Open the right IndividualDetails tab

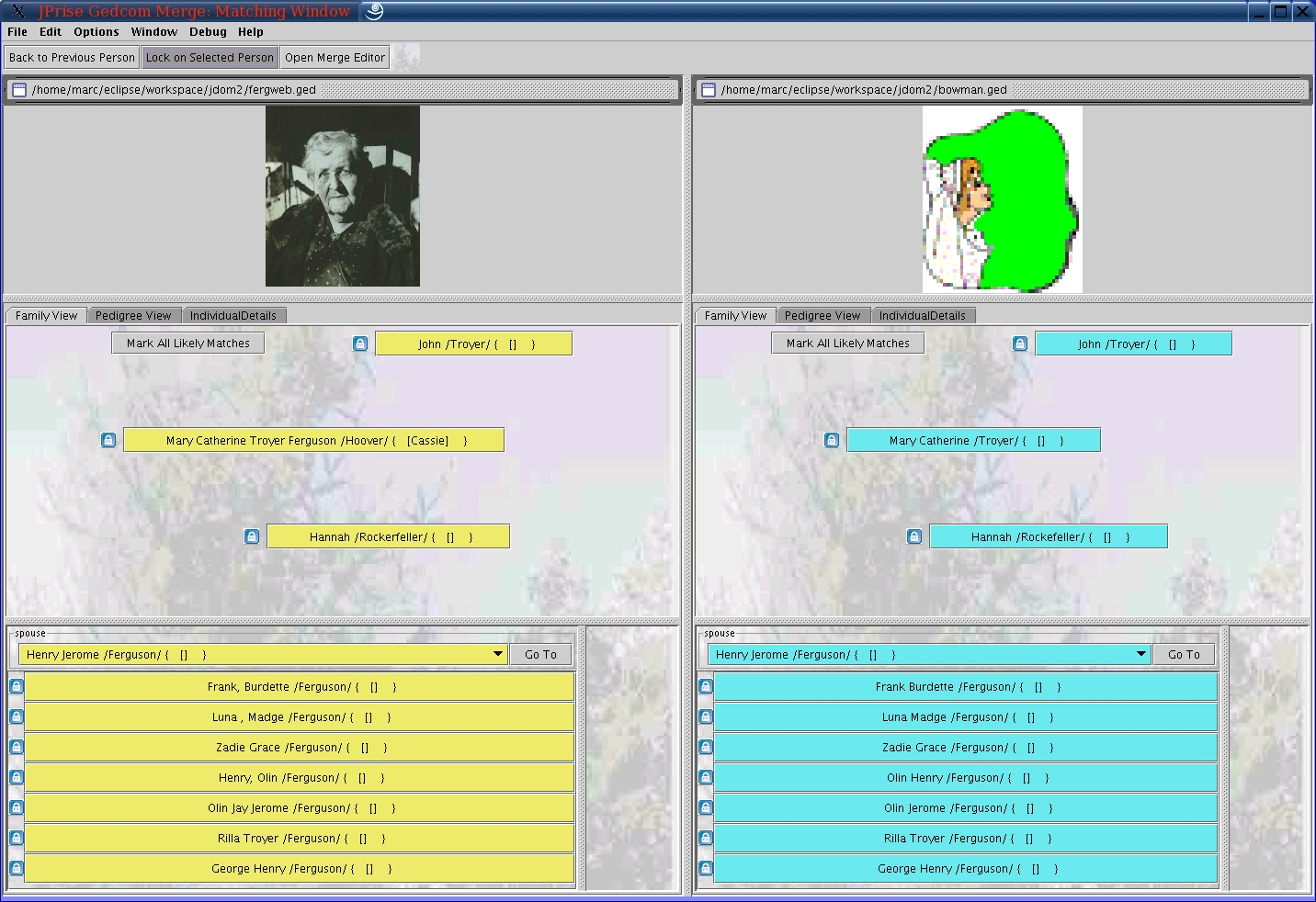tap(922, 315)
